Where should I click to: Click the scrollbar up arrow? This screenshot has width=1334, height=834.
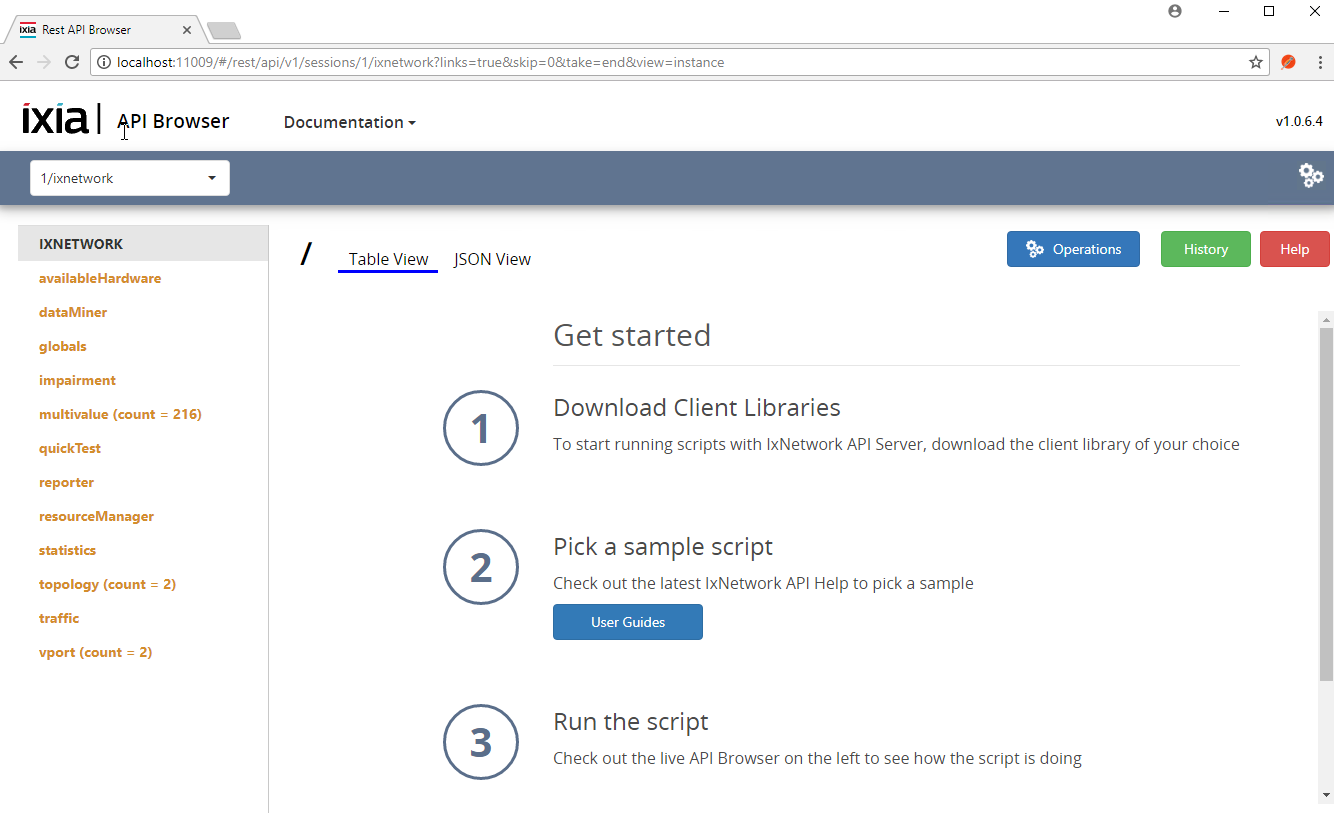pos(1326,319)
